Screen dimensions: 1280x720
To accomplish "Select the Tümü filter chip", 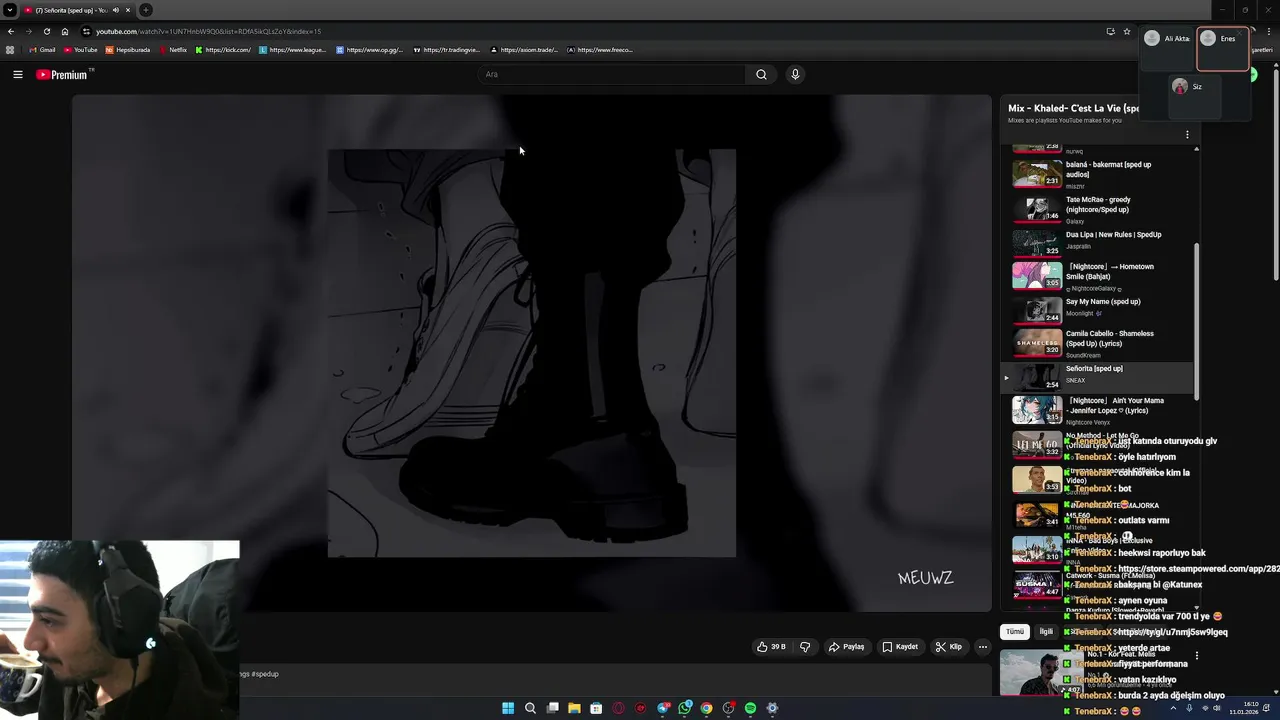I will point(1015,632).
